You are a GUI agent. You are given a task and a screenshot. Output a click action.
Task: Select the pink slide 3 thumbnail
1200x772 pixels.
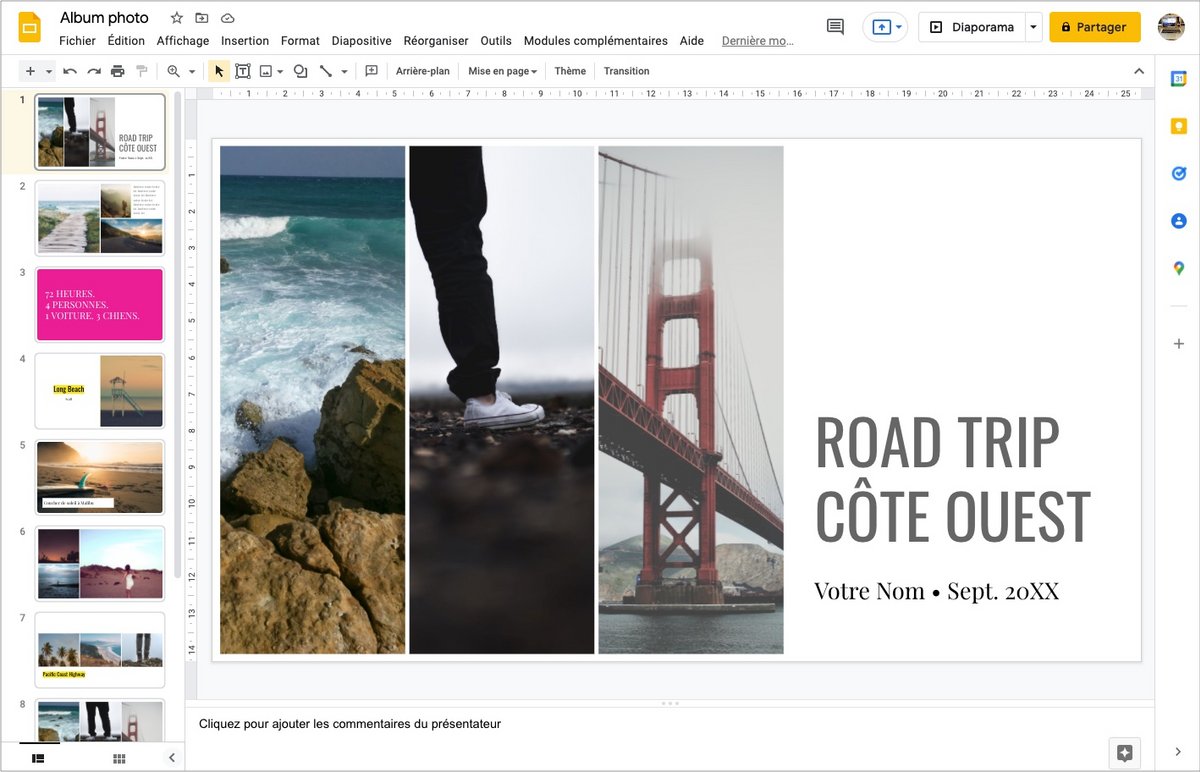pyautogui.click(x=100, y=304)
